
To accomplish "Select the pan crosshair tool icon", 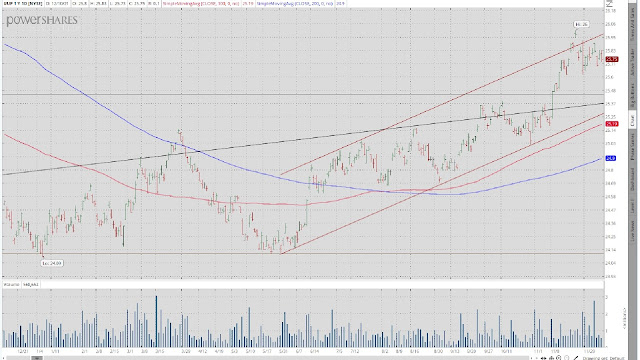I will click(x=551, y=358).
